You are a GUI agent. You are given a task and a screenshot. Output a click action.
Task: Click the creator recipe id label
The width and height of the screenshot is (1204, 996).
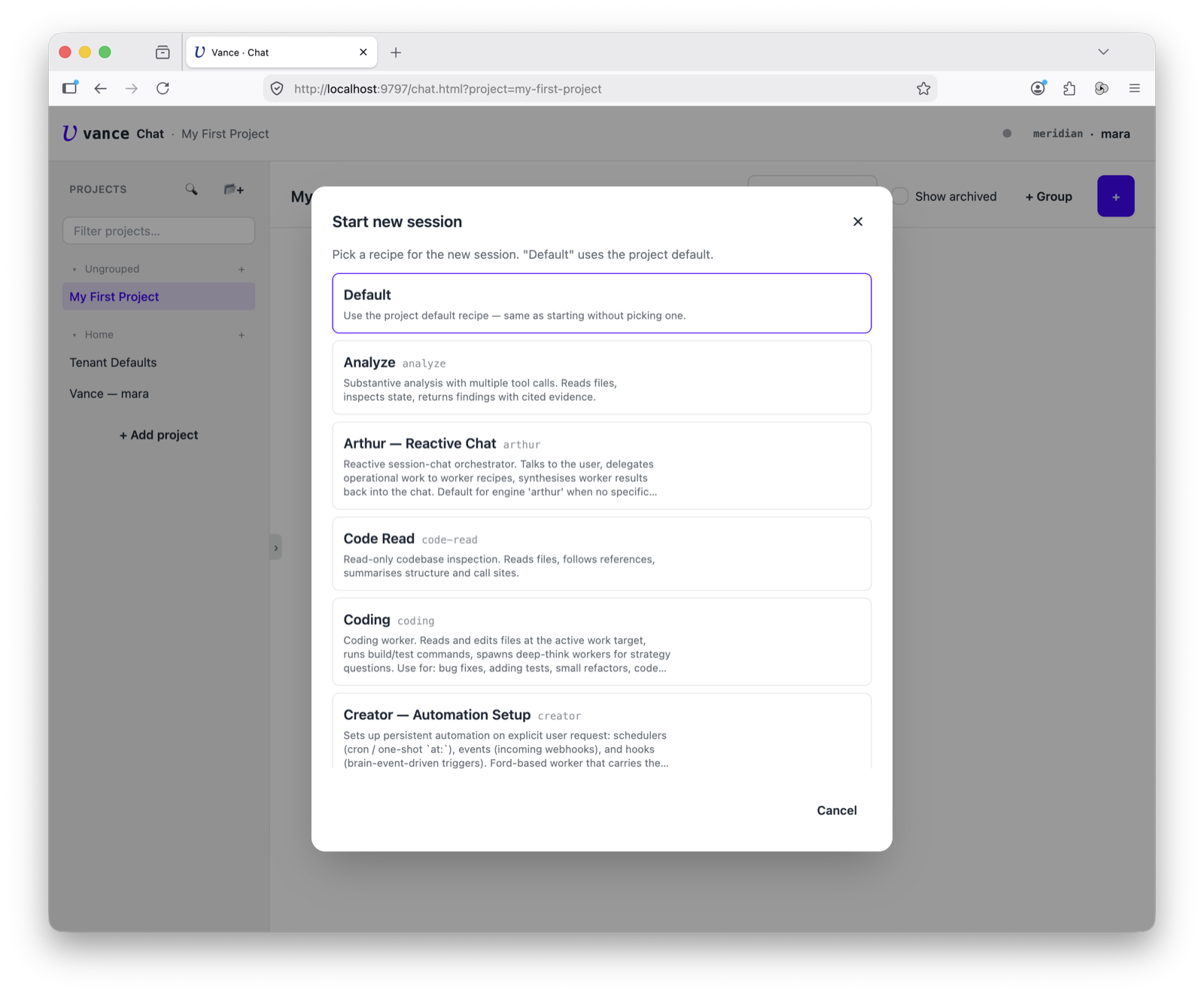pyautogui.click(x=560, y=715)
